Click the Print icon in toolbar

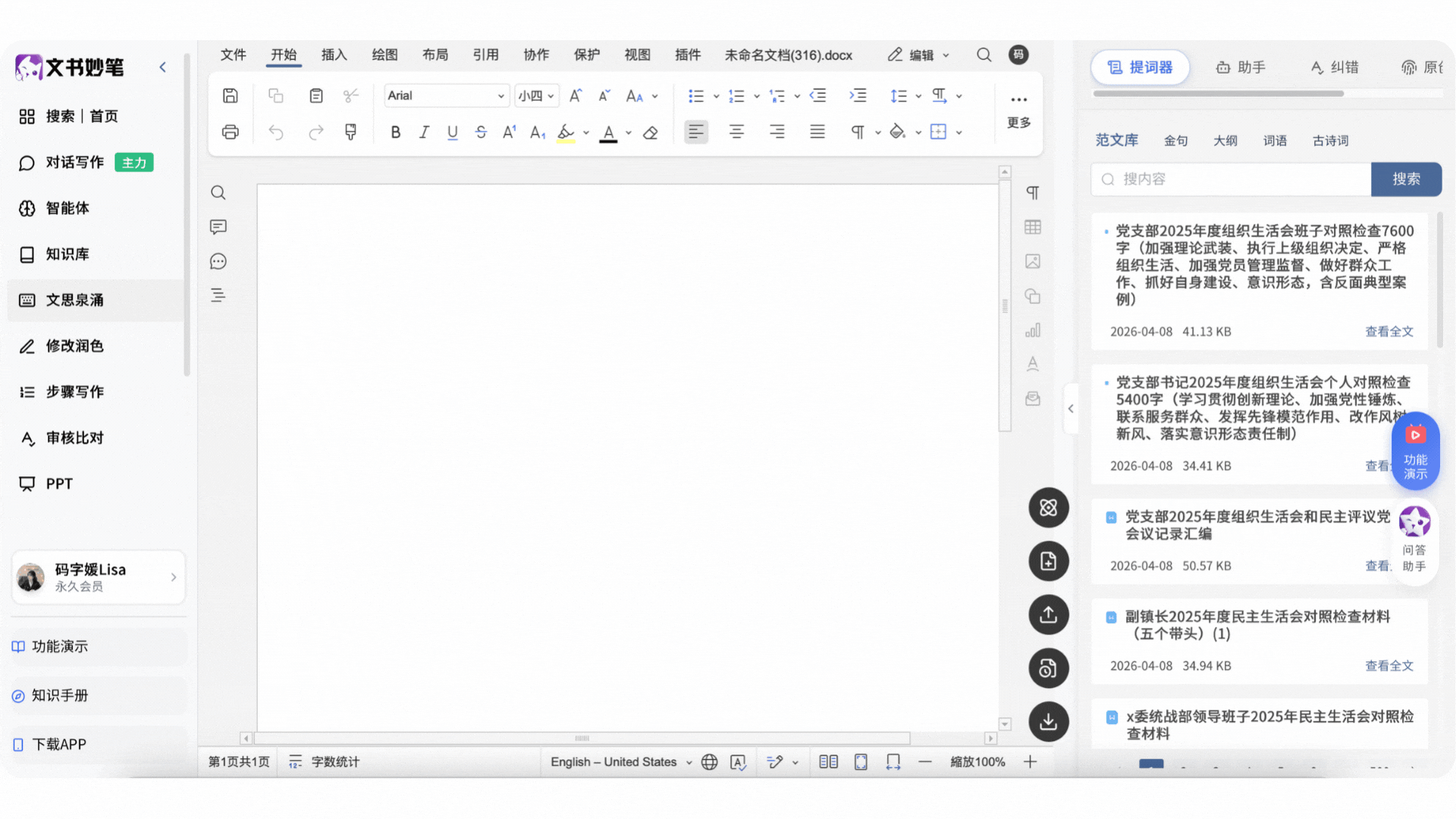(x=231, y=132)
